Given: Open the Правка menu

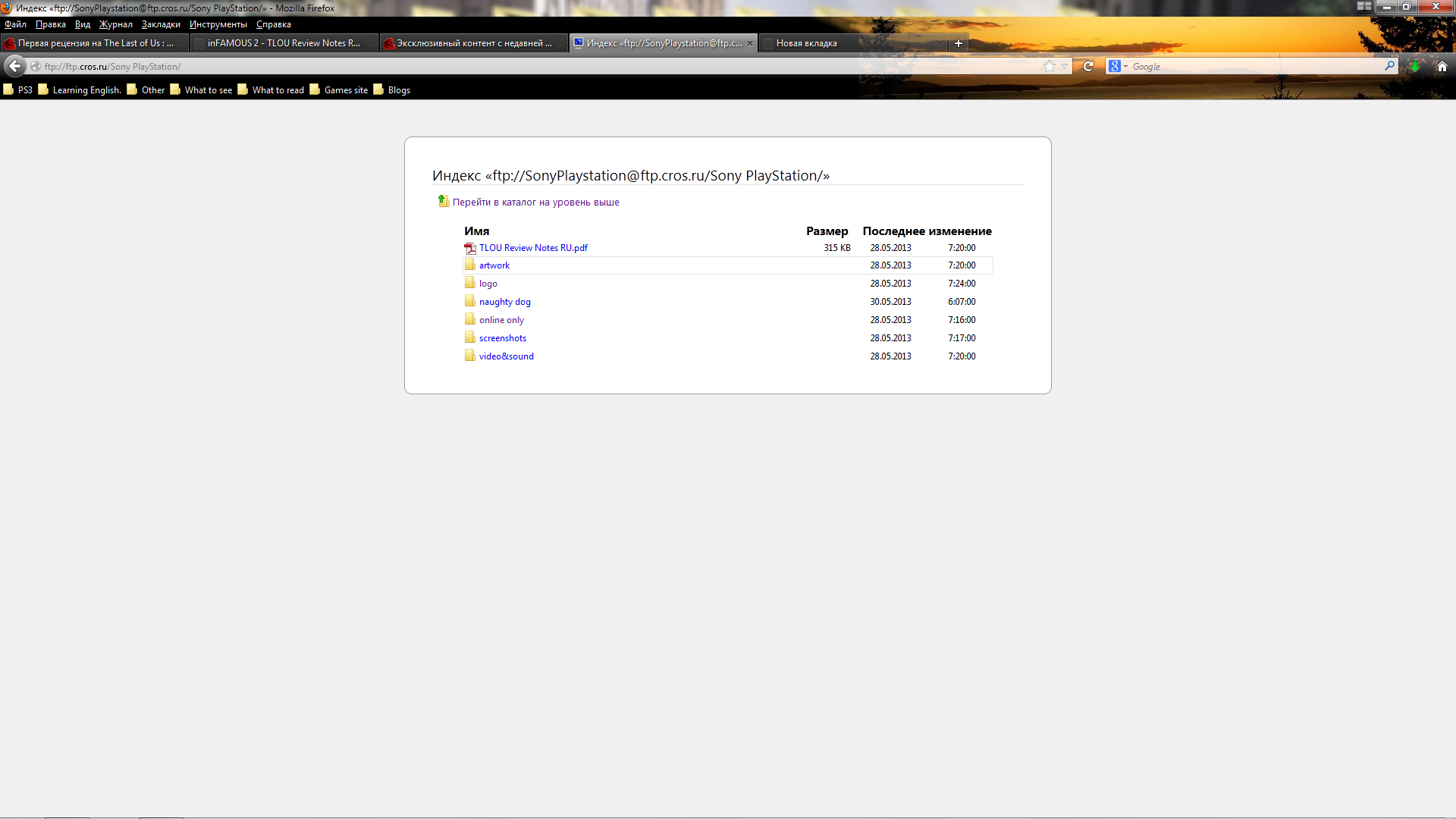Looking at the screenshot, I should click(x=51, y=24).
